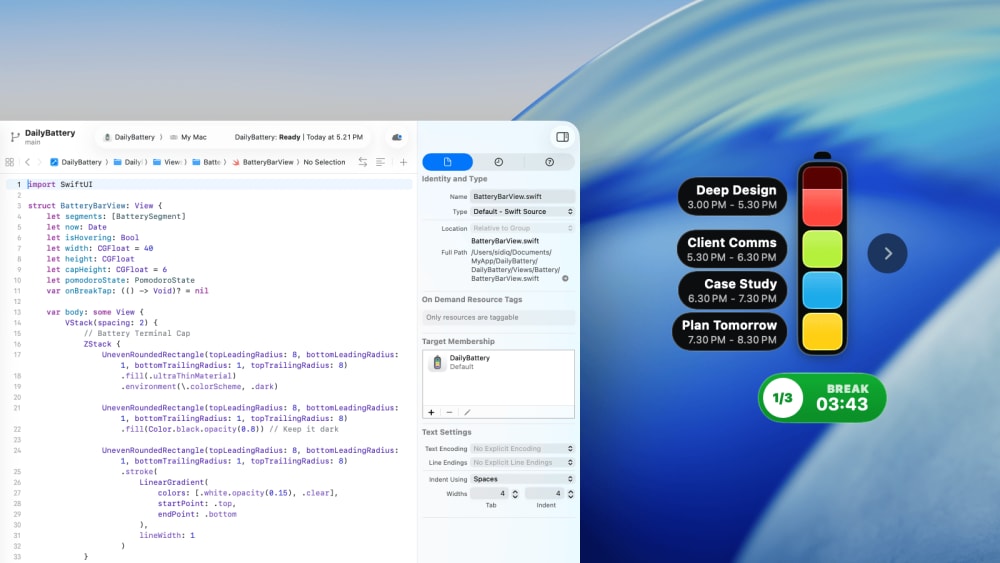This screenshot has height=563, width=1000.
Task: Click the 'lineWidth: 1' code line
Action: pyautogui.click(x=167, y=535)
